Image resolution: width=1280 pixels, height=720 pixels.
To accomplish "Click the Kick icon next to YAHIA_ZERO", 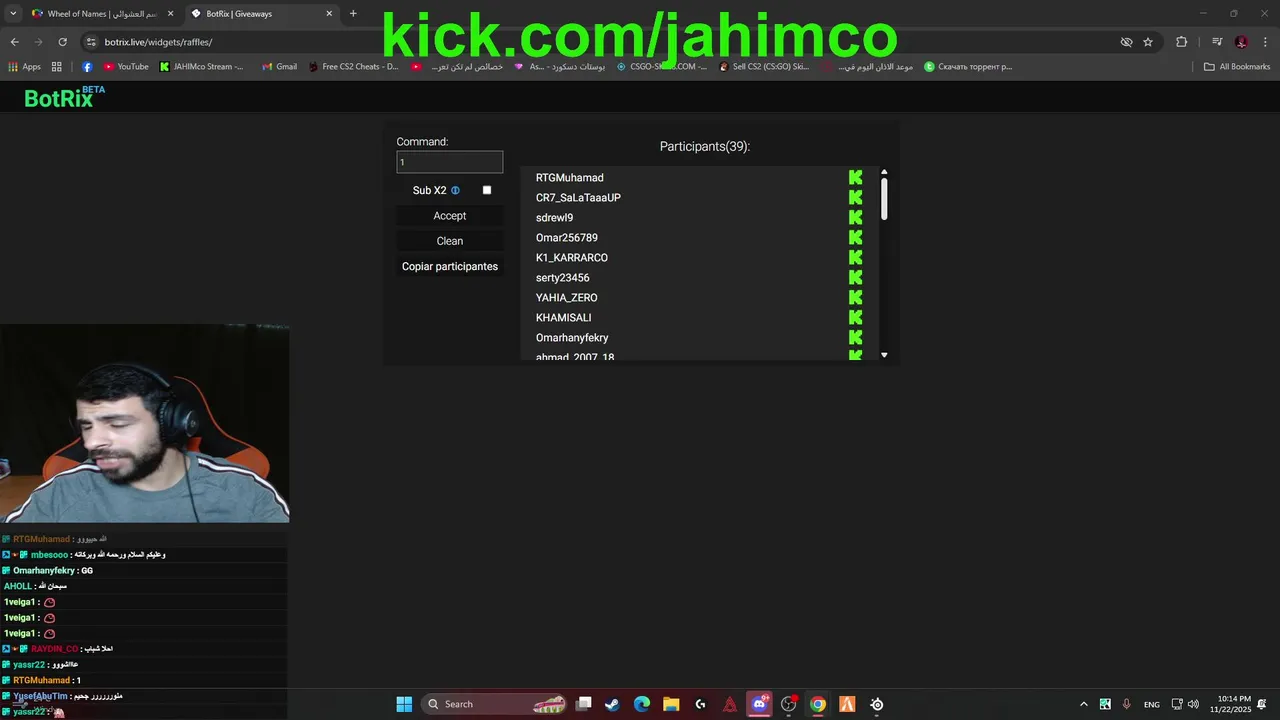I will click(855, 297).
